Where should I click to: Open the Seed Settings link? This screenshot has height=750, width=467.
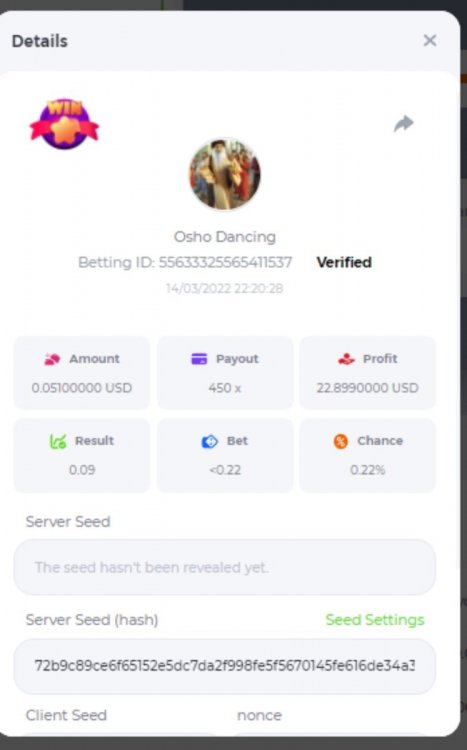(375, 620)
